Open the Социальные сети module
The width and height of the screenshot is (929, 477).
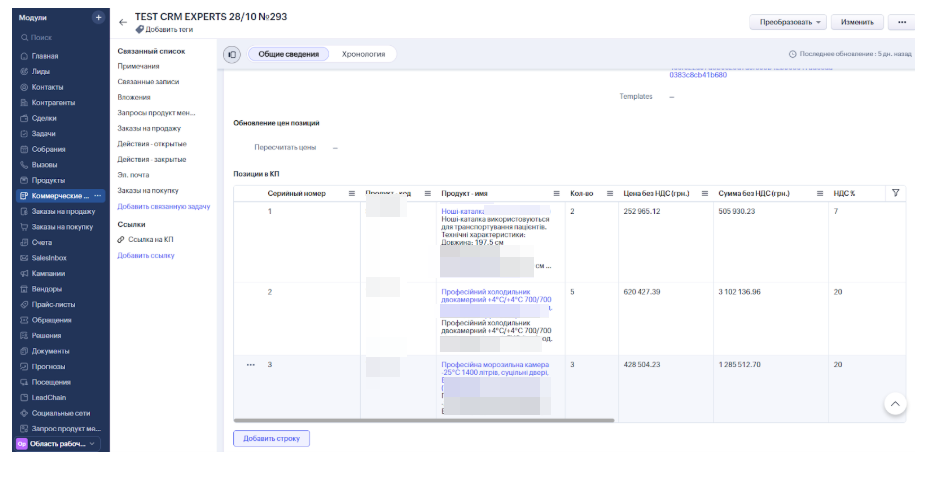pos(60,413)
